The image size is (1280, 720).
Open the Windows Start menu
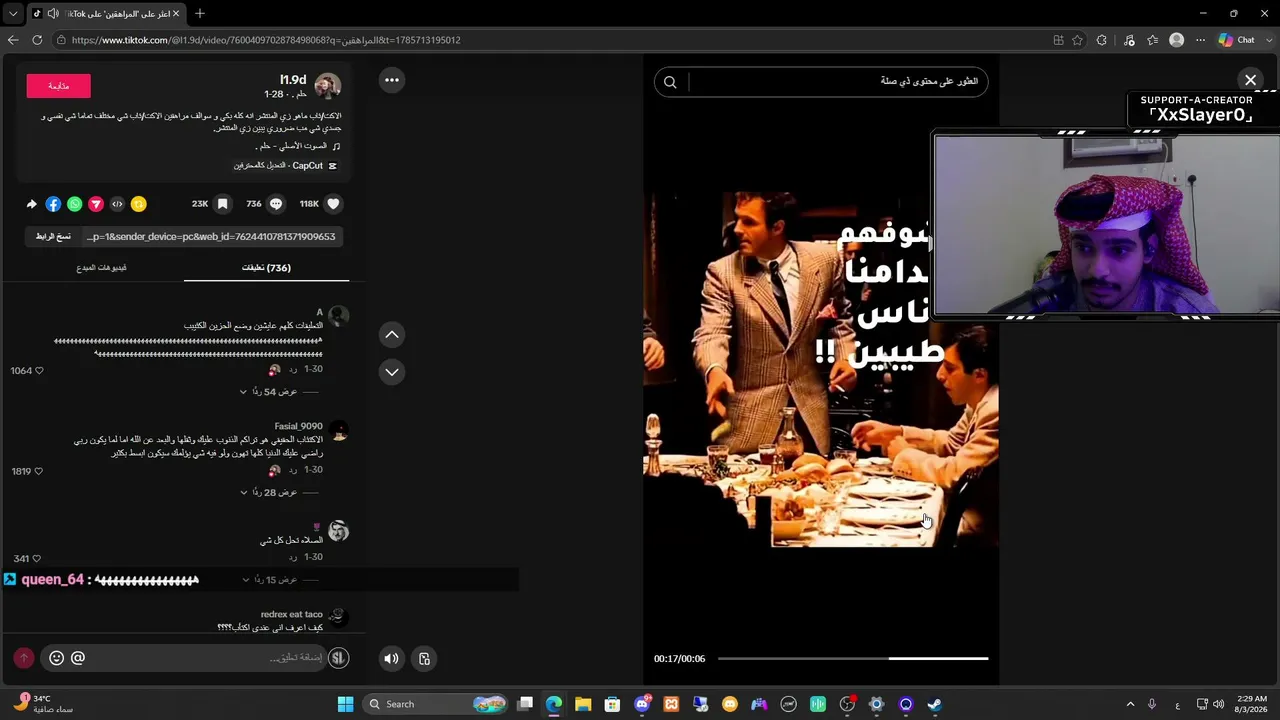pos(345,704)
